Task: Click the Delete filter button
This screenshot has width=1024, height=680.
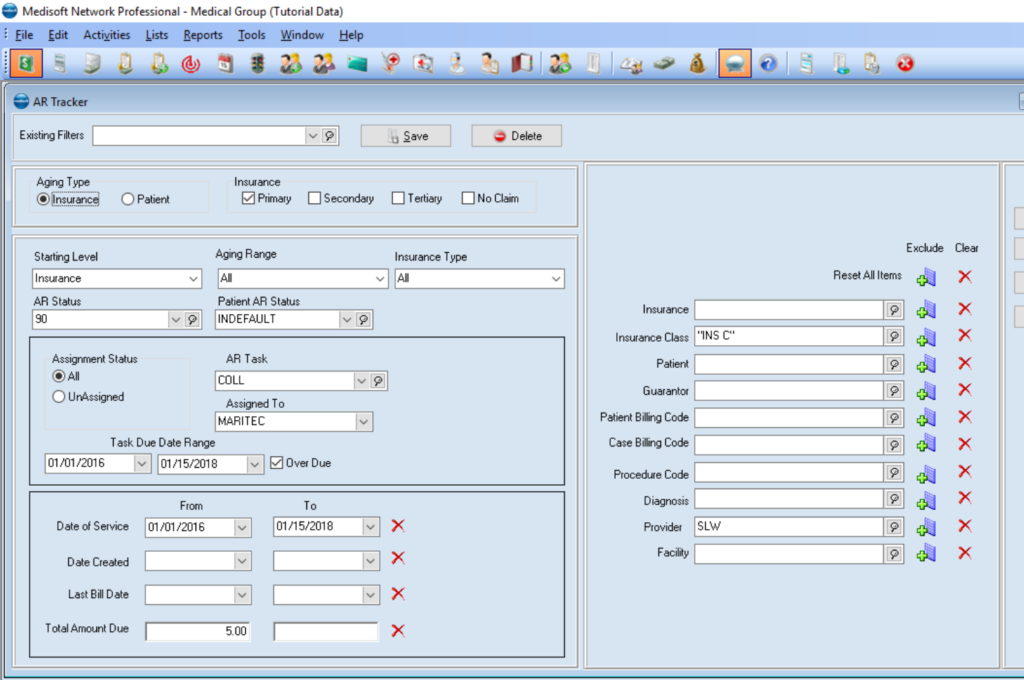Action: pos(517,136)
